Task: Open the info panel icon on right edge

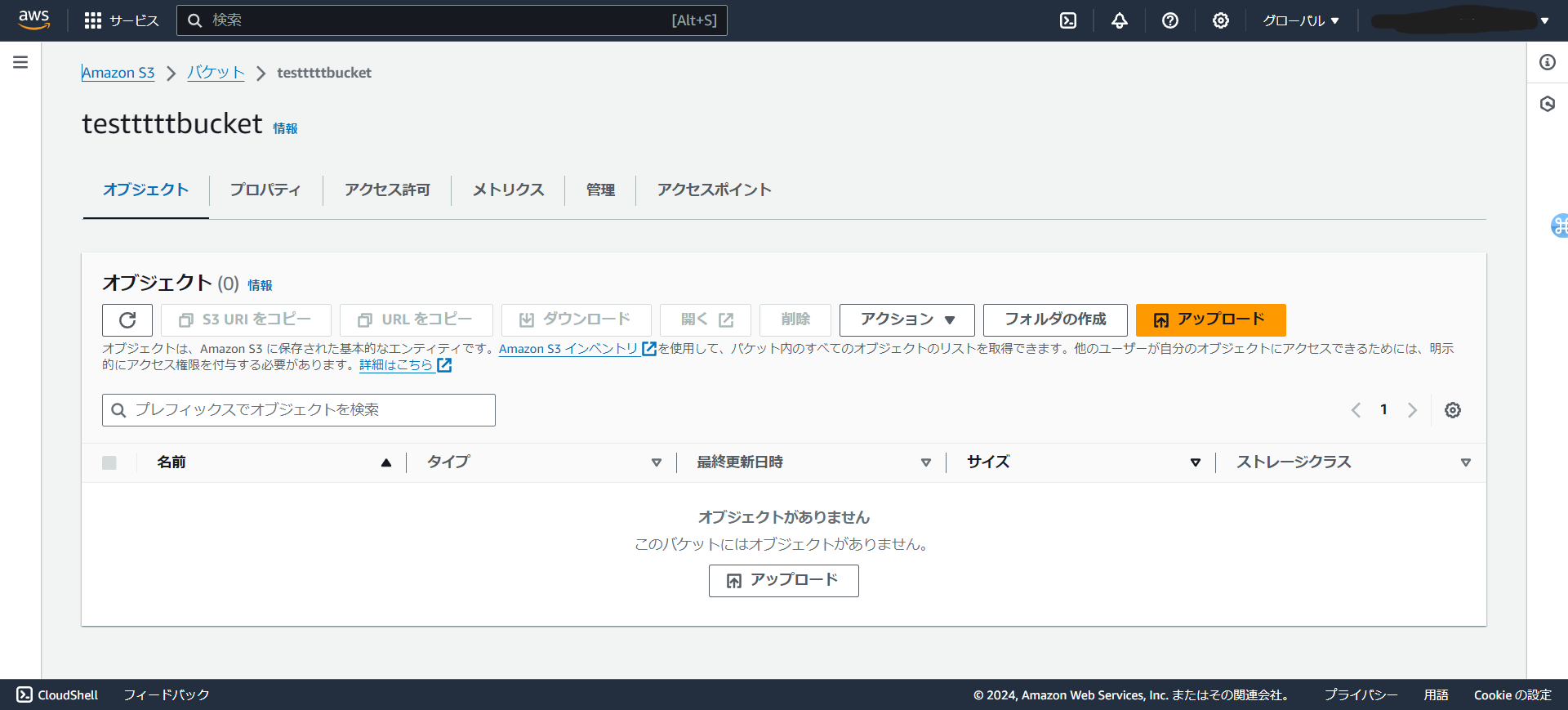Action: [x=1548, y=62]
